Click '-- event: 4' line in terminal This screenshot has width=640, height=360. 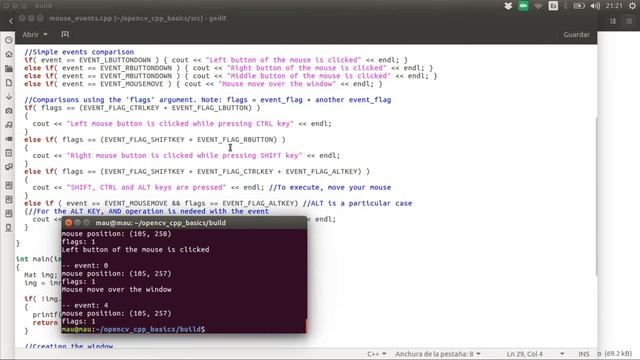(x=85, y=305)
